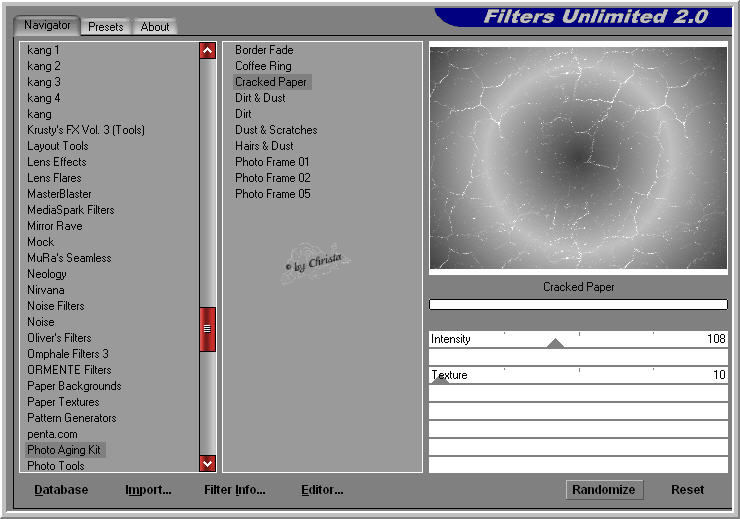Screen dimensions: 740x519
Task: Open the About tab
Action: click(155, 27)
